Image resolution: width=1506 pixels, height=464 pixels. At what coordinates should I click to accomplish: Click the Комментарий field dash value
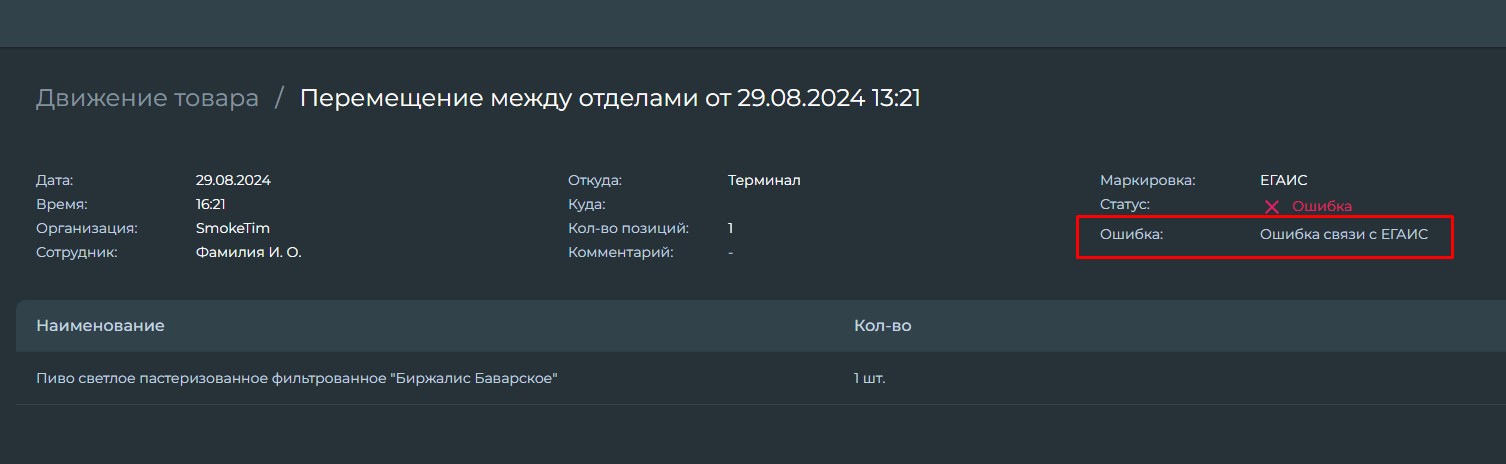click(x=731, y=252)
